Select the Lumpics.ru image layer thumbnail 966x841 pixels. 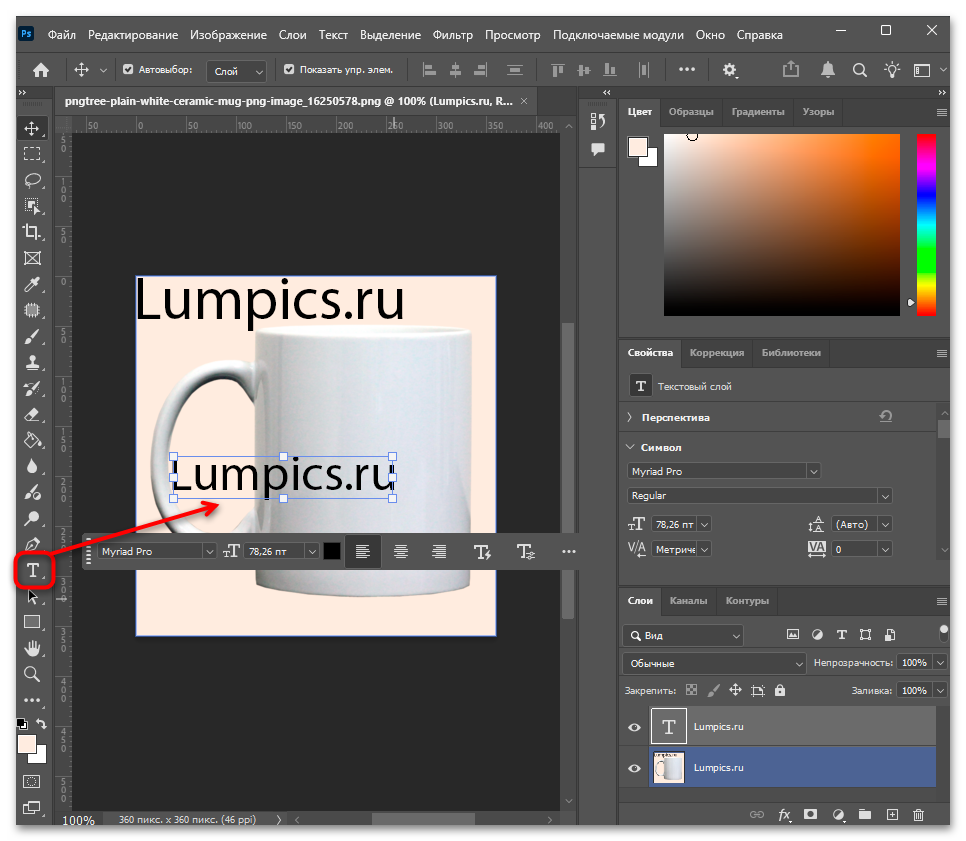668,768
